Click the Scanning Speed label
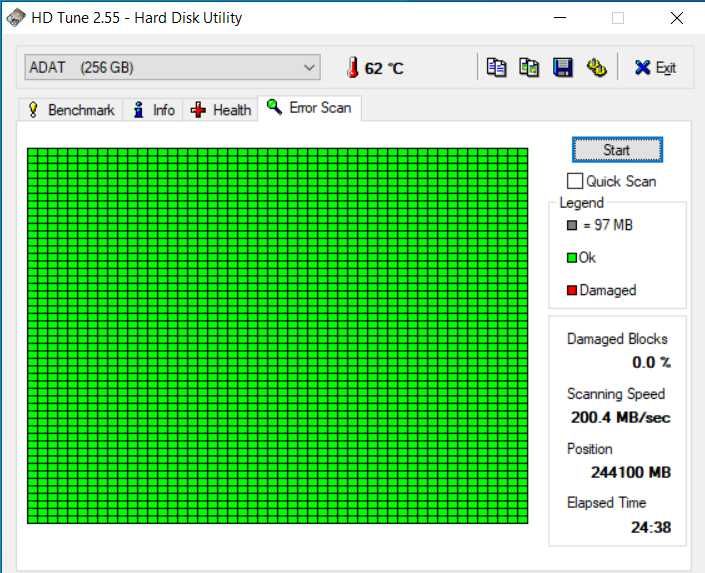The height and width of the screenshot is (573, 705). tap(616, 394)
